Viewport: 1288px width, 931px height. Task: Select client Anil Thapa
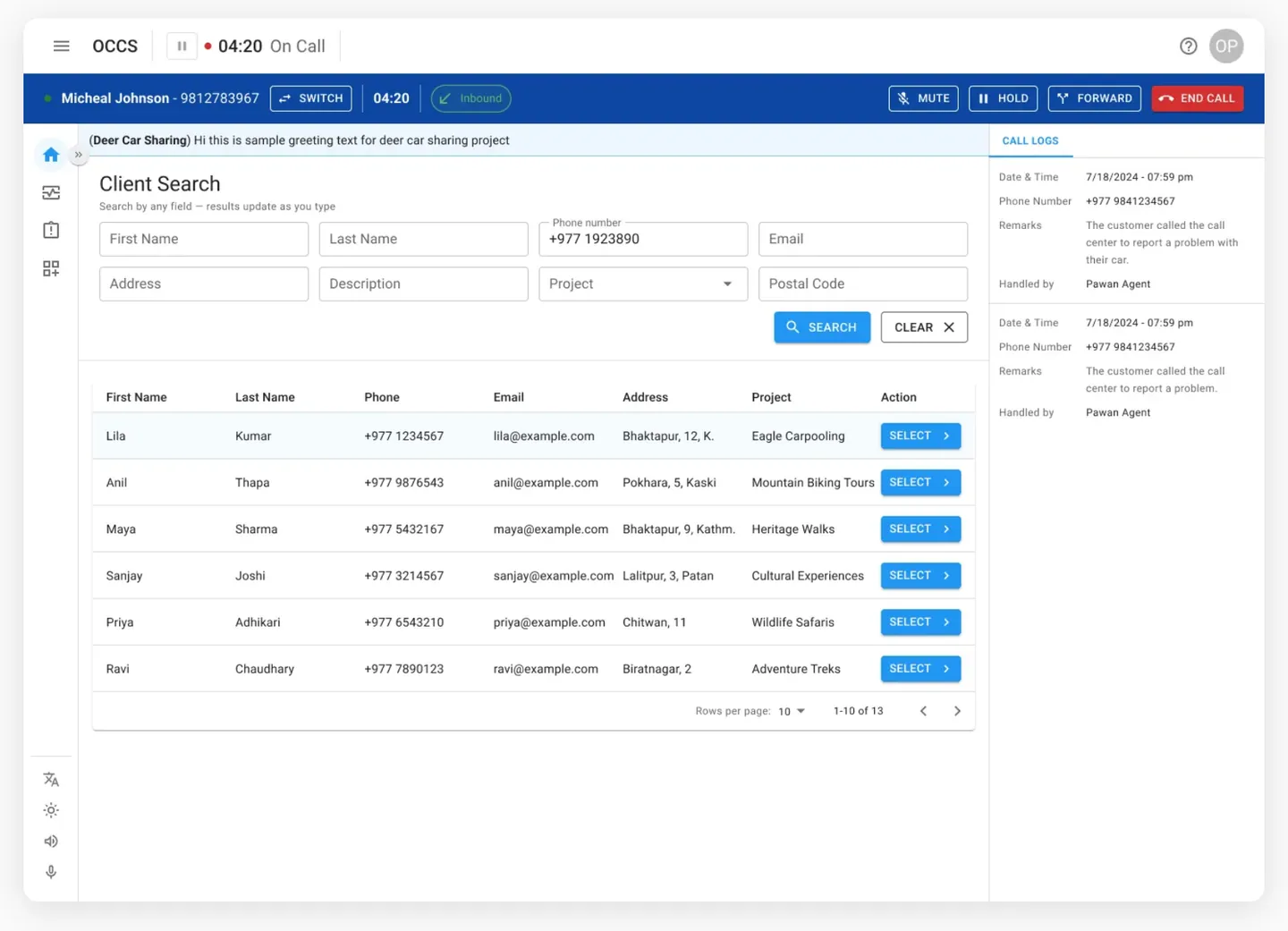click(x=920, y=482)
